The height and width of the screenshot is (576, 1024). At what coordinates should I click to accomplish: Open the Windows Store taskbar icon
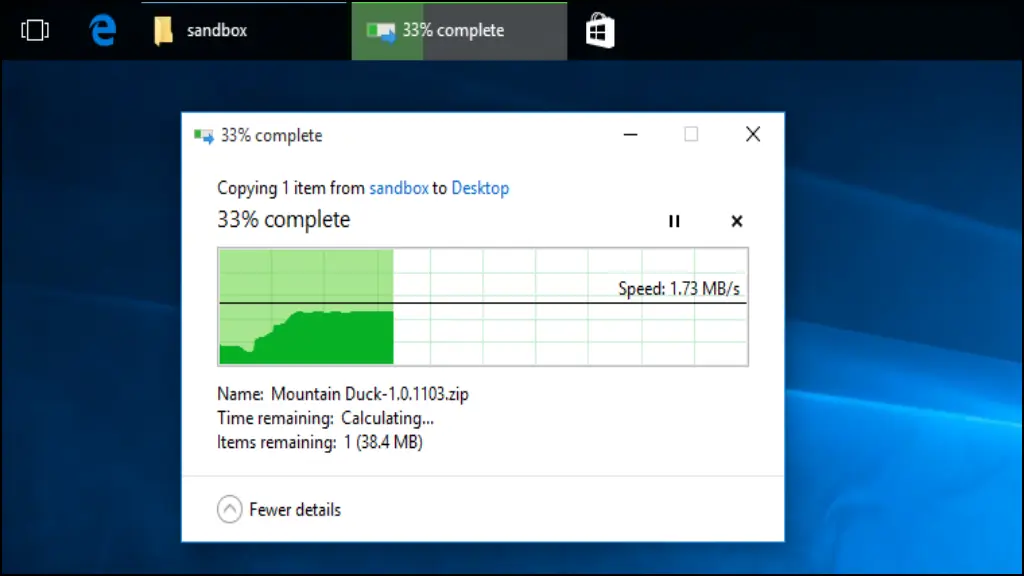coord(600,31)
